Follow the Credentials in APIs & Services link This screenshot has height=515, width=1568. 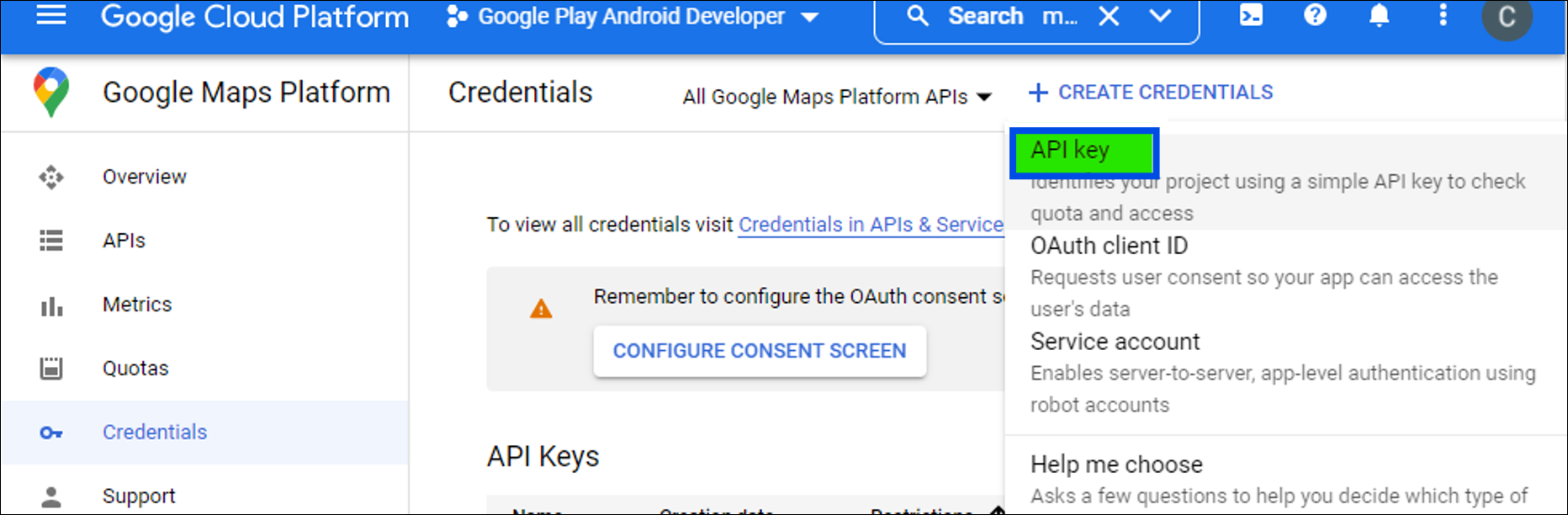click(870, 225)
